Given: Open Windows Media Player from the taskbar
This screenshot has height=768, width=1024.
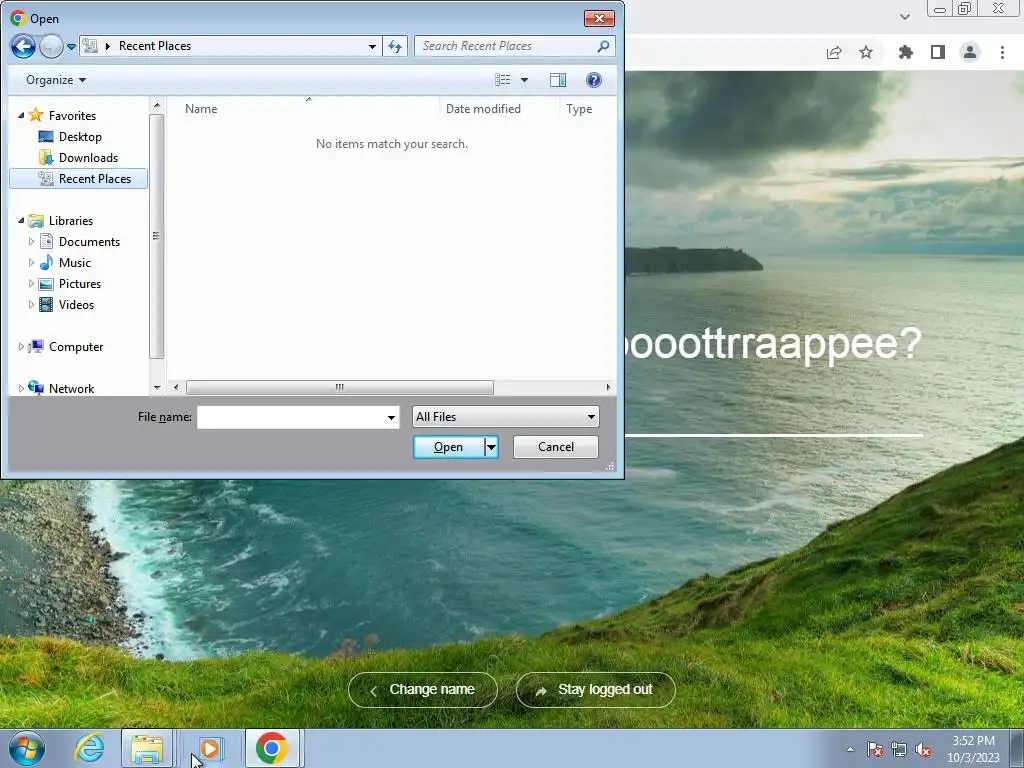Looking at the screenshot, I should (x=210, y=749).
